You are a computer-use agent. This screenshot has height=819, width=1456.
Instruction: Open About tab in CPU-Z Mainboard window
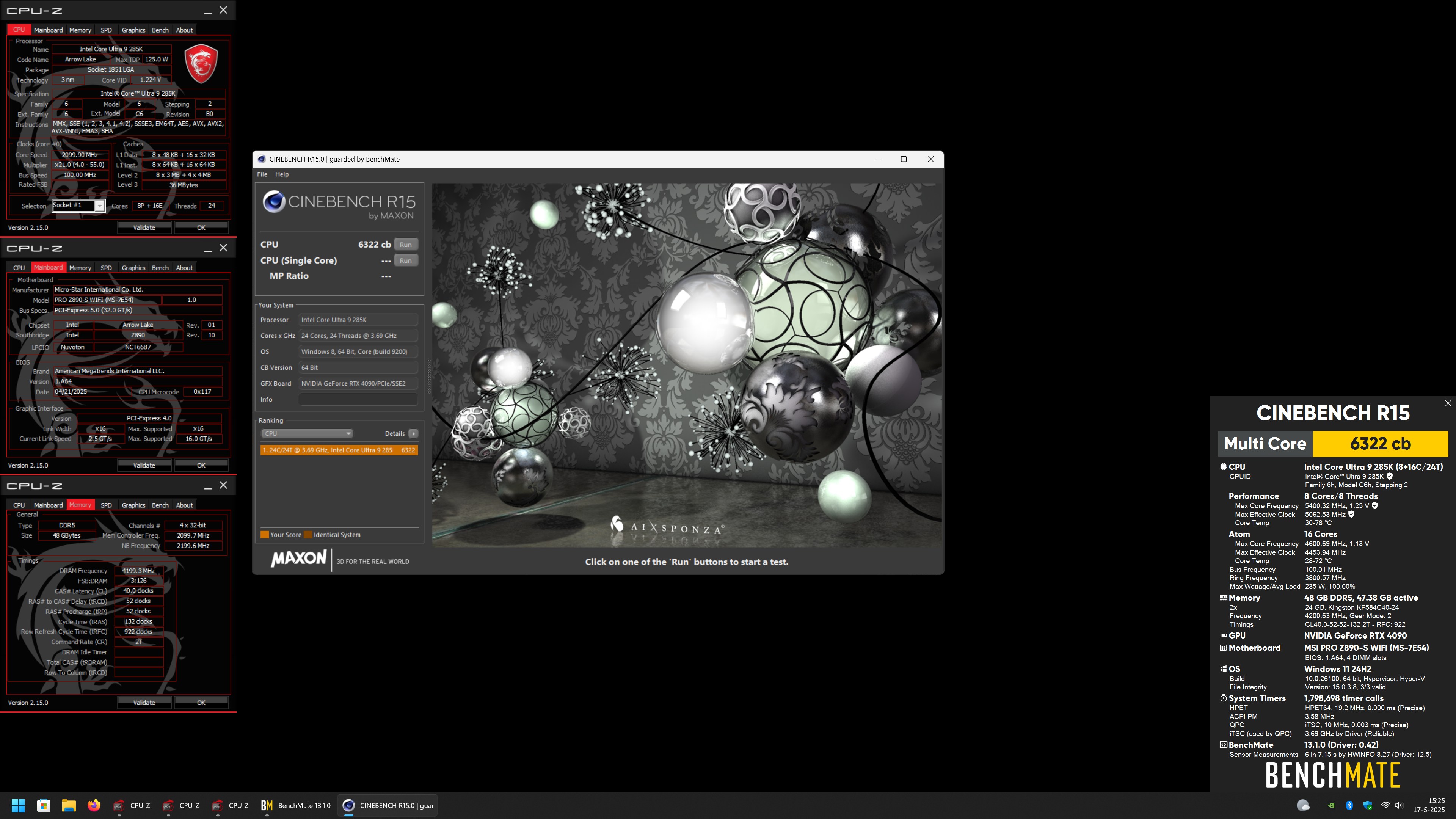184,268
